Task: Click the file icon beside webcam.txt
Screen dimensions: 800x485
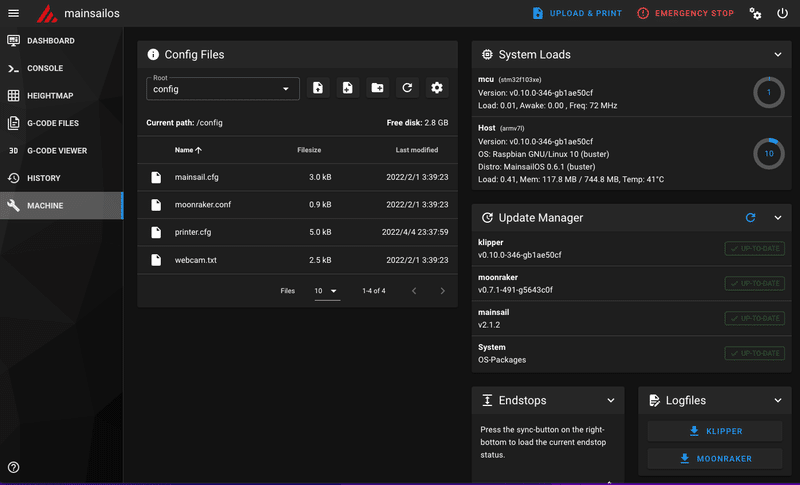Action: (156, 260)
